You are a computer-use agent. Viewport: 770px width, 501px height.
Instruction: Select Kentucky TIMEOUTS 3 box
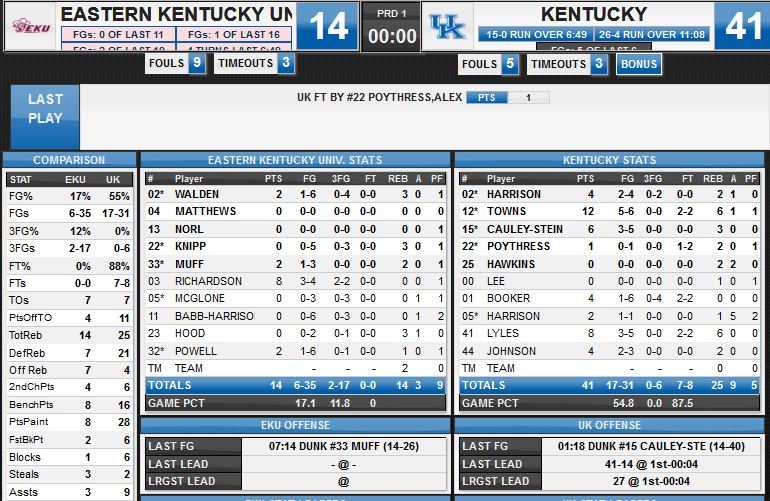click(x=567, y=64)
